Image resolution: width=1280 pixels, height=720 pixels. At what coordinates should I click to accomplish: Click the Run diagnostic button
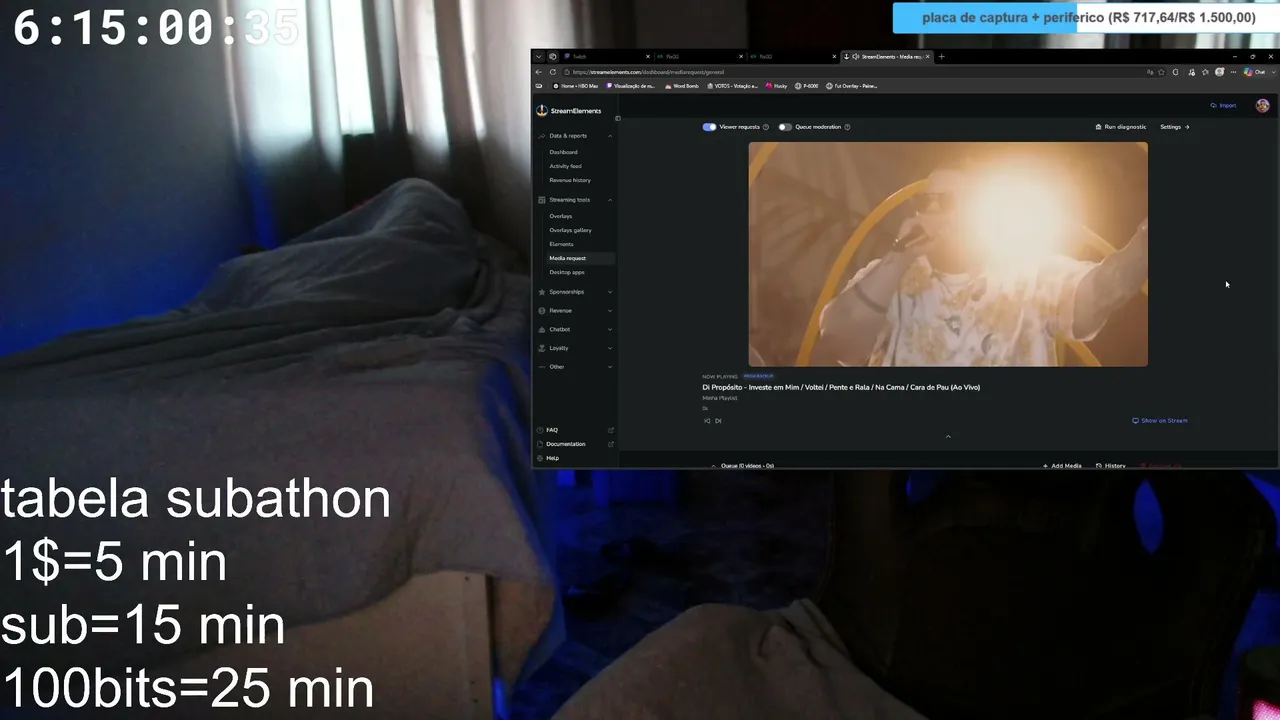(1121, 127)
